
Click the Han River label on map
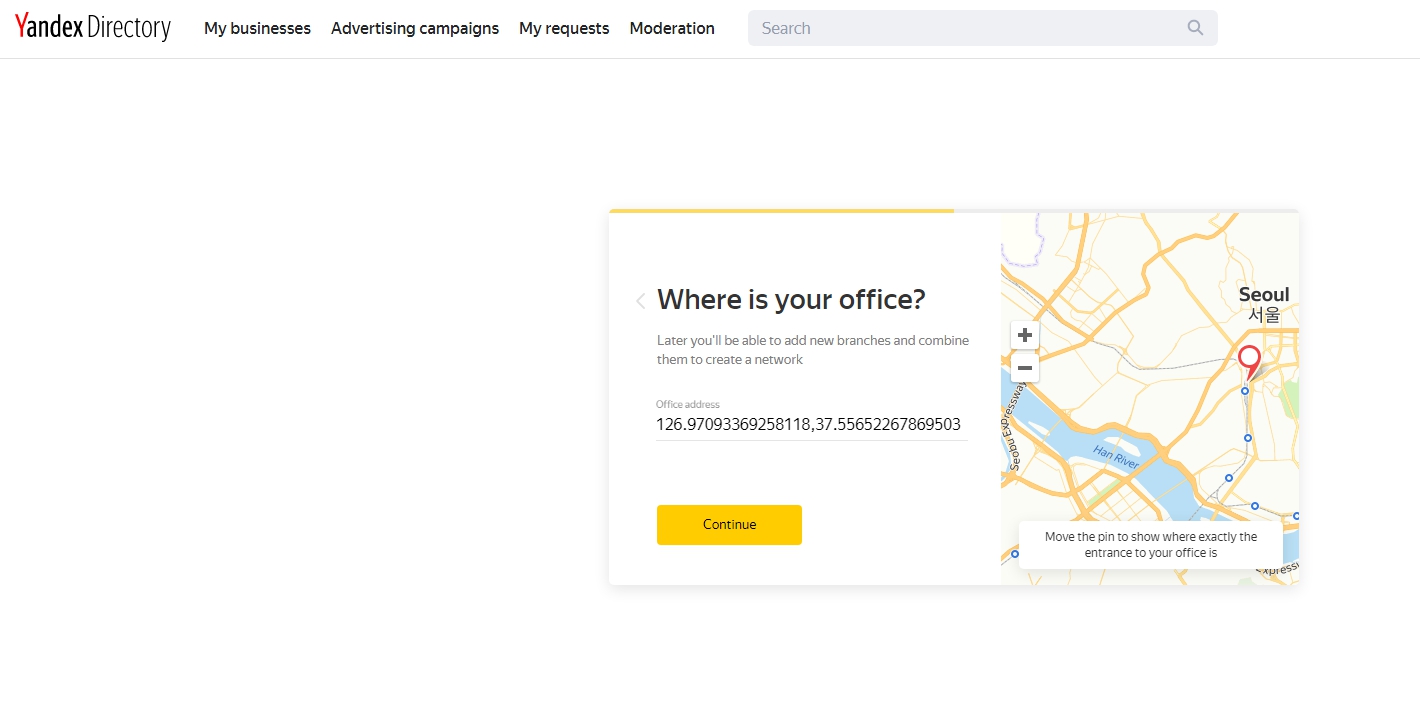1116,457
